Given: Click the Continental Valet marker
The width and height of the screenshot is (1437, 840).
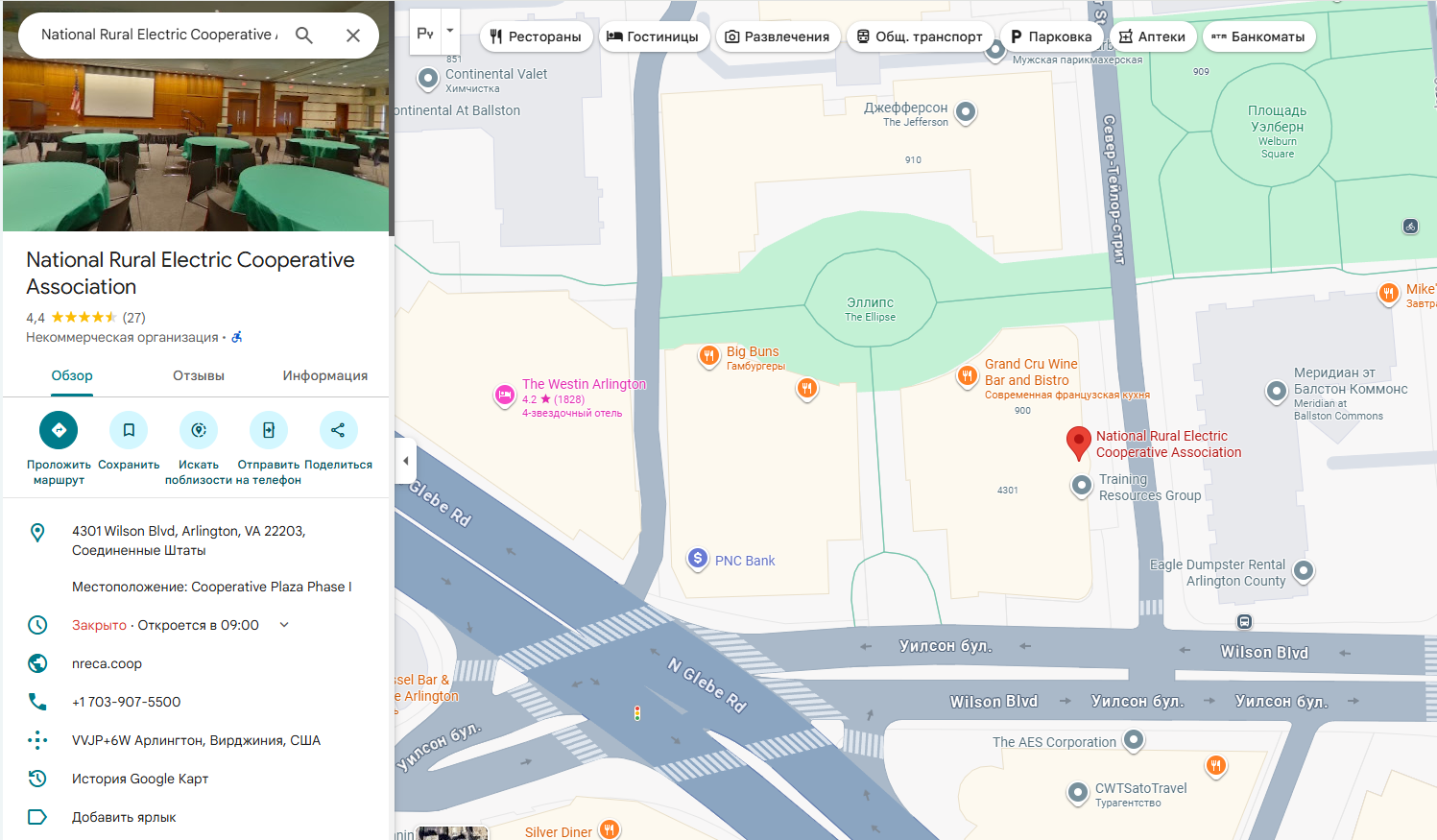Looking at the screenshot, I should [x=428, y=78].
